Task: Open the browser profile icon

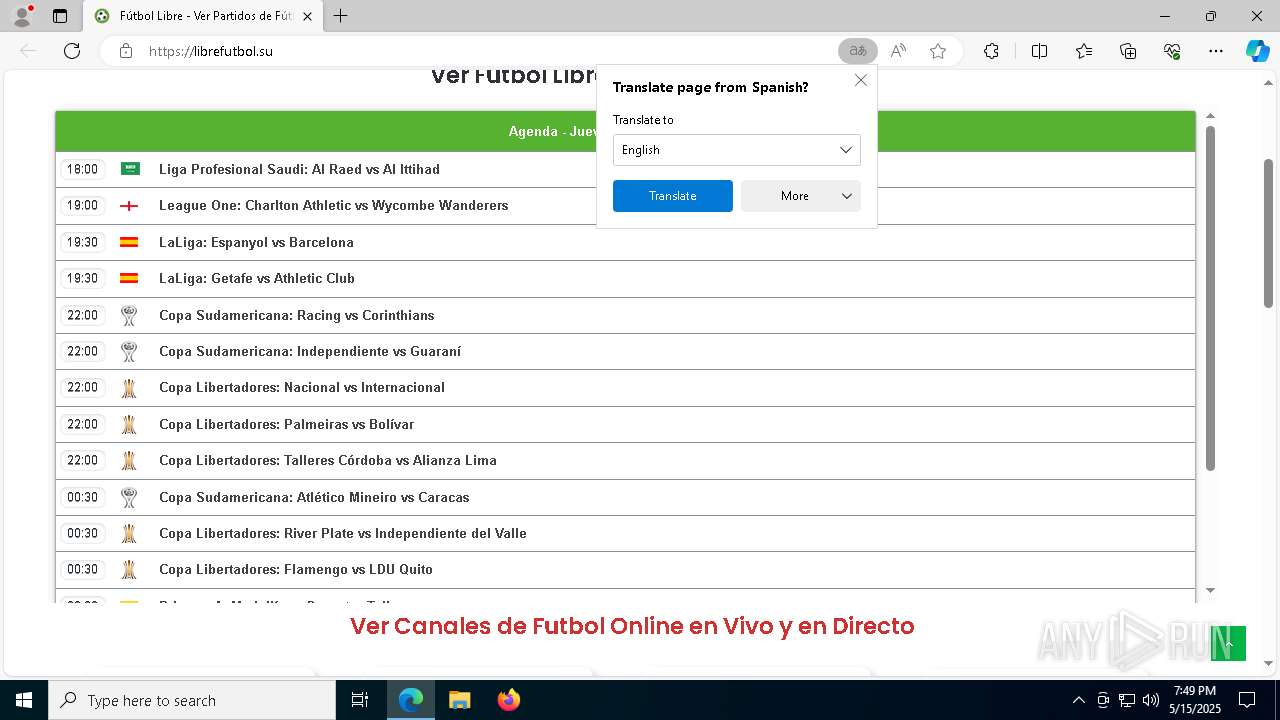Action: point(21,16)
